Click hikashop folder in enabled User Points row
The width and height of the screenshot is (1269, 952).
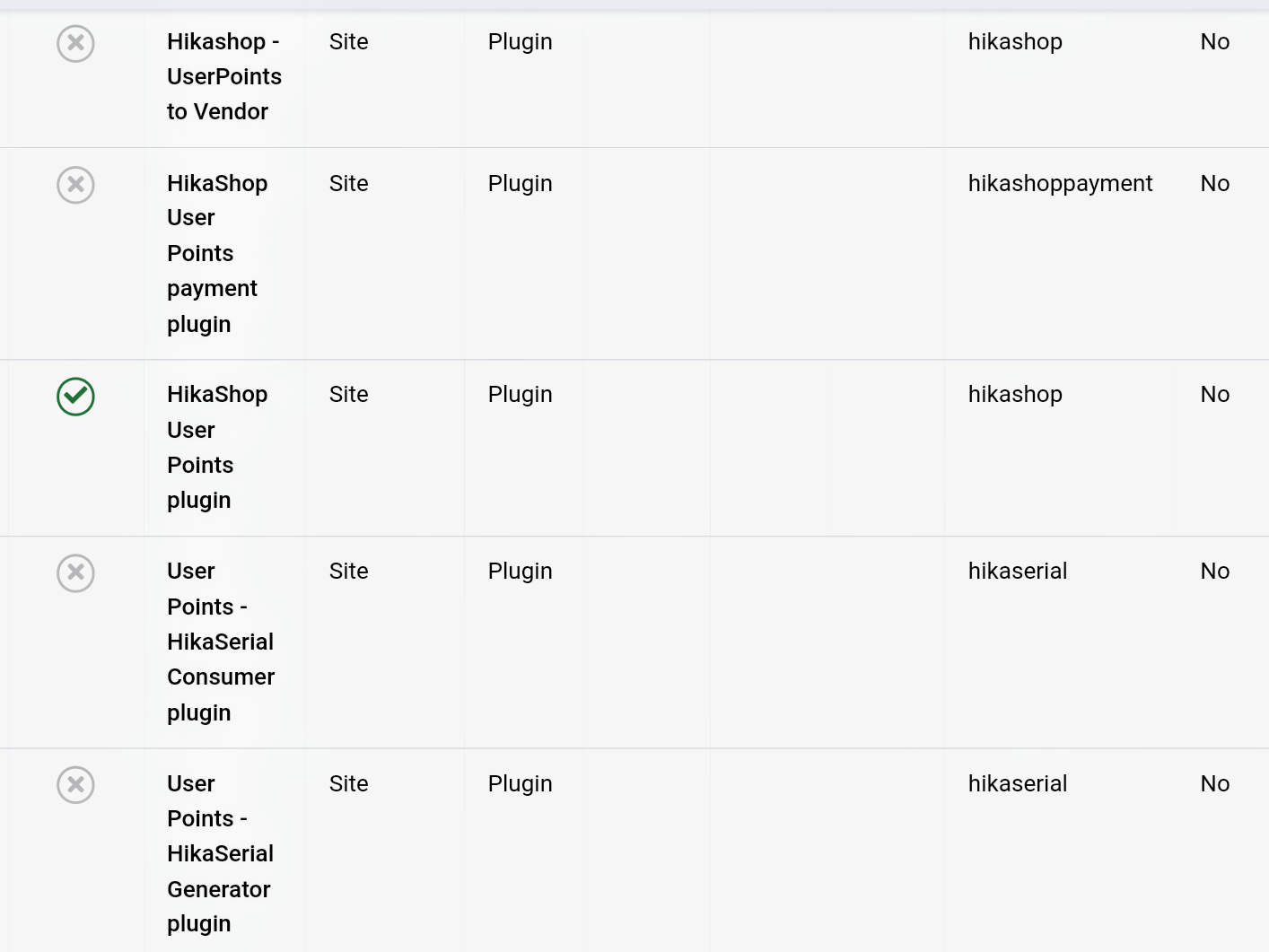1014,395
